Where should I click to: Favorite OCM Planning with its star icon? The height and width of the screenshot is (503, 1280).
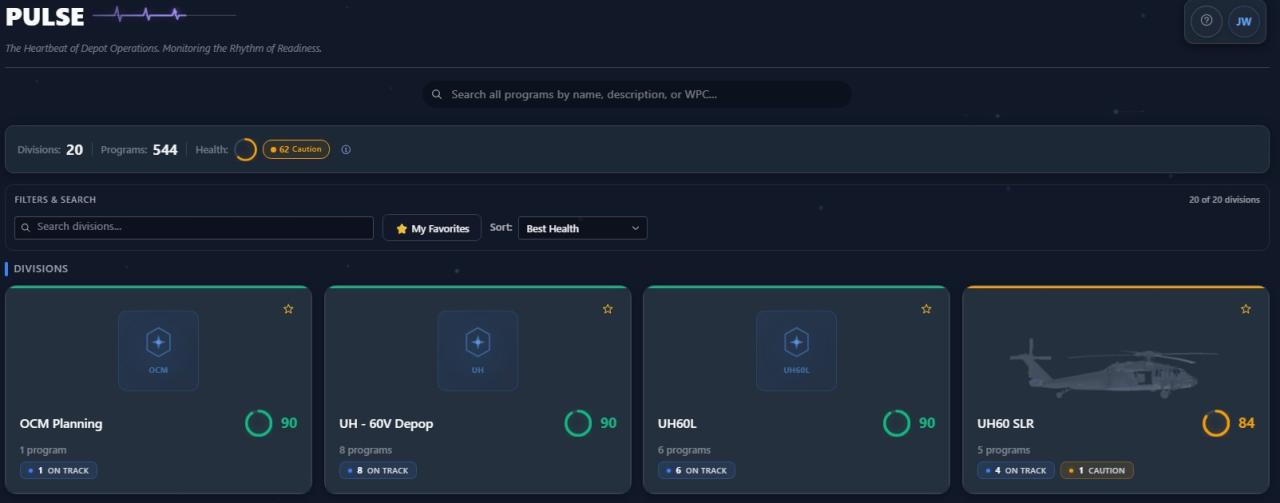click(288, 309)
